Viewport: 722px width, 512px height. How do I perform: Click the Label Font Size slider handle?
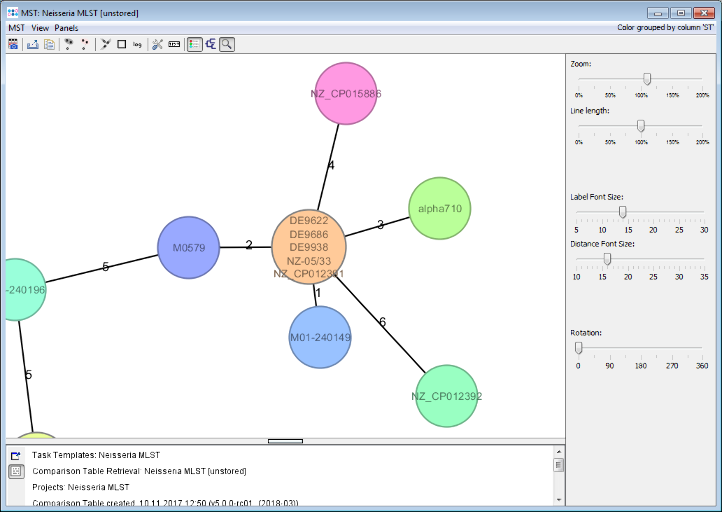(x=622, y=211)
